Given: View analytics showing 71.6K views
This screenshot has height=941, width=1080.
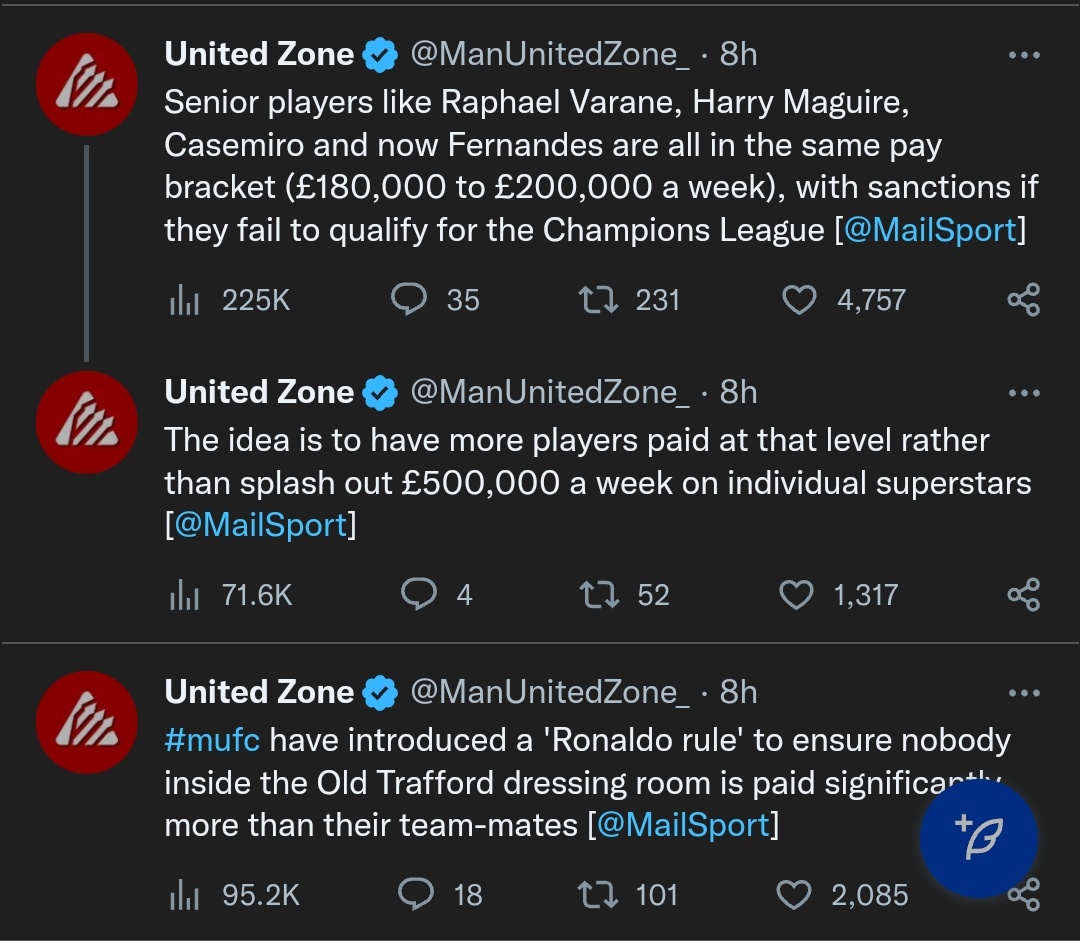Looking at the screenshot, I should pos(184,595).
